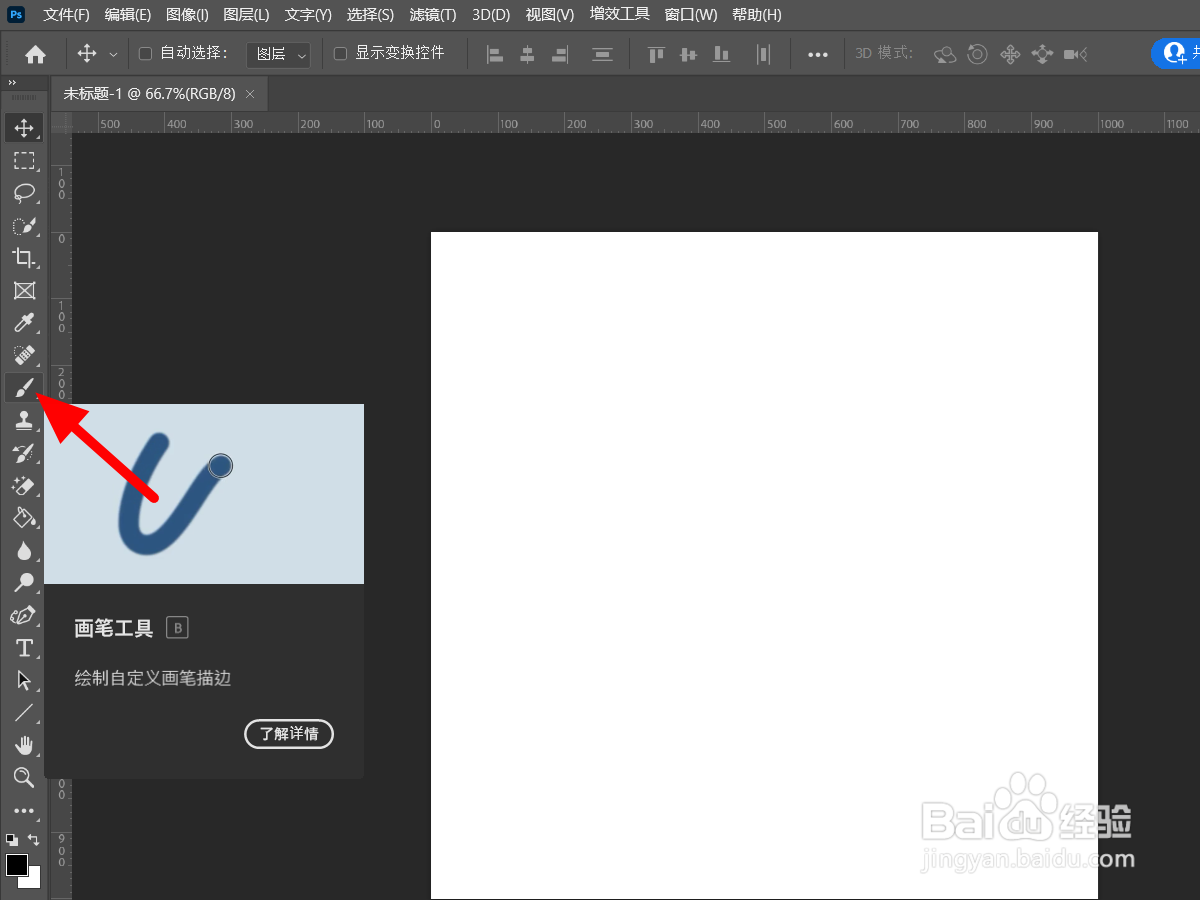Click align horizontal centers icon
Image resolution: width=1200 pixels, height=900 pixels.
pos(527,54)
